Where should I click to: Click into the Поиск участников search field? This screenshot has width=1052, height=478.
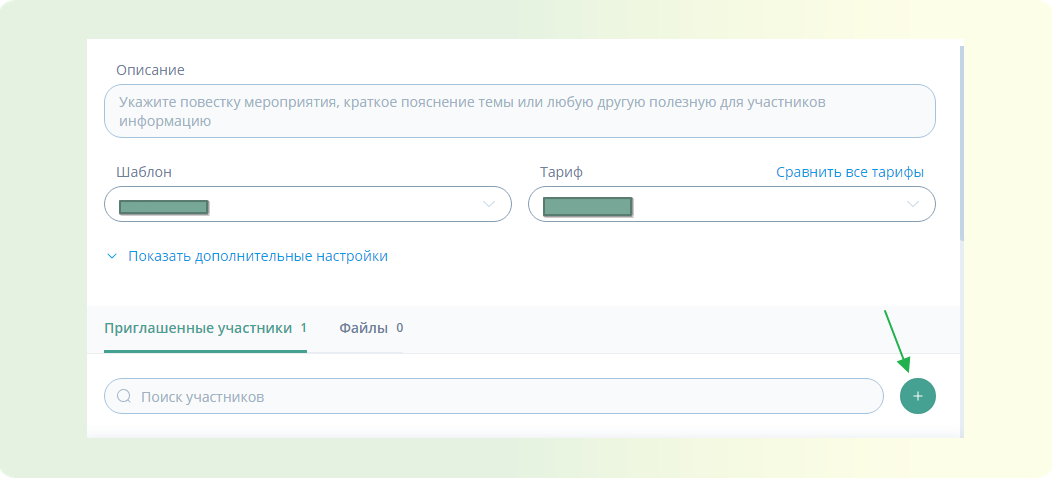pyautogui.click(x=500, y=396)
